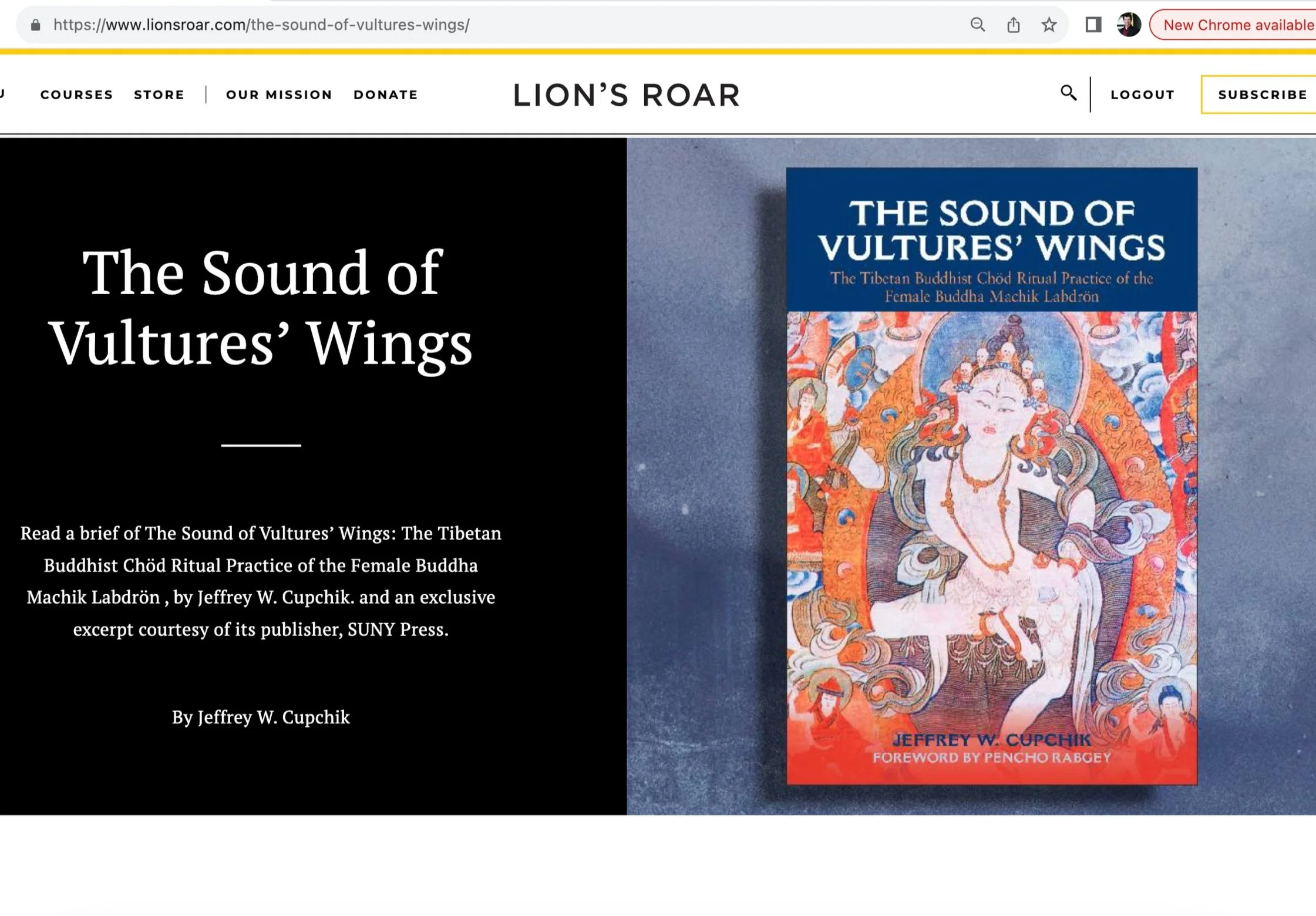Click the Lion's Roar logo
This screenshot has width=1316, height=916.
627,95
